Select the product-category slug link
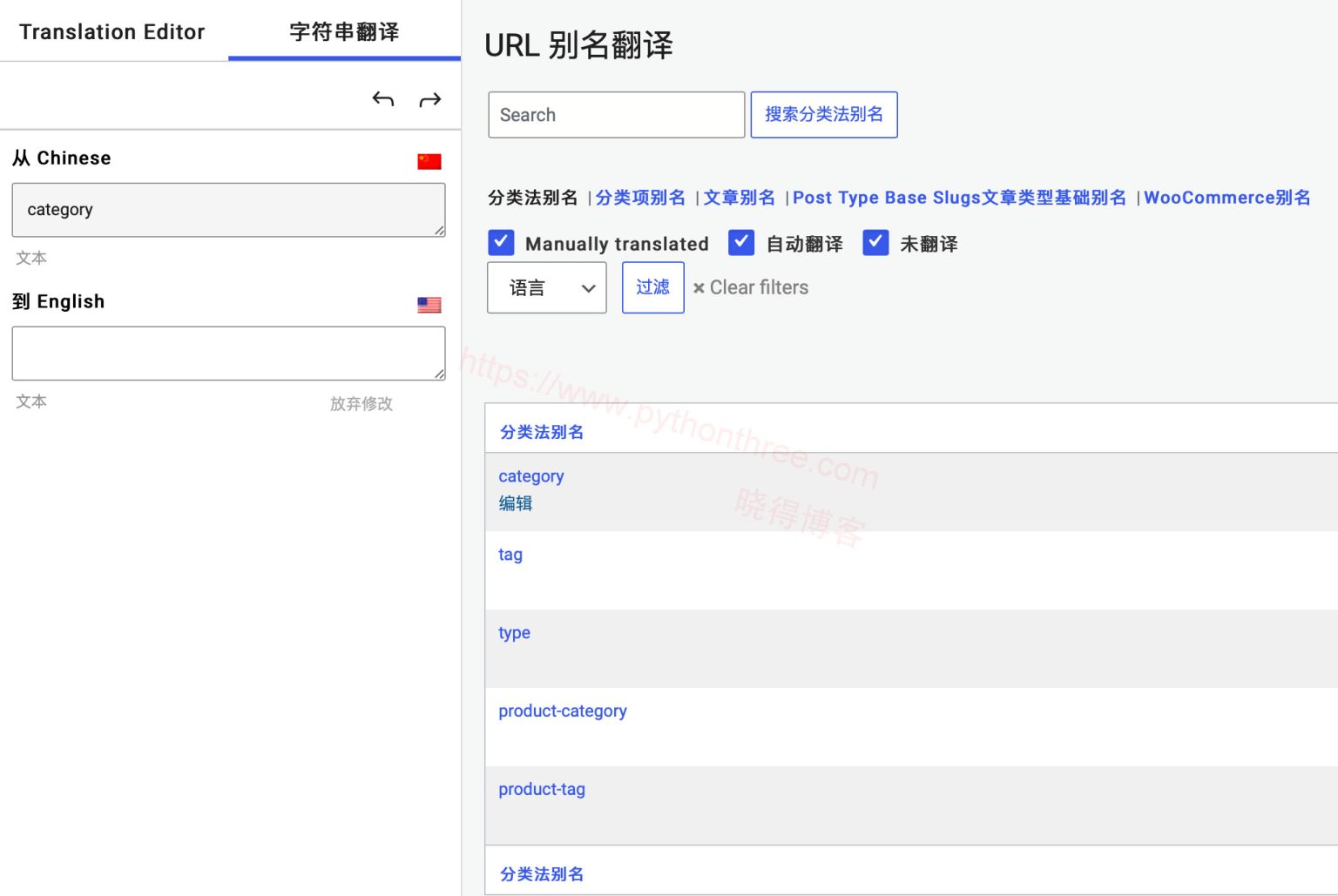The image size is (1338, 896). point(562,711)
